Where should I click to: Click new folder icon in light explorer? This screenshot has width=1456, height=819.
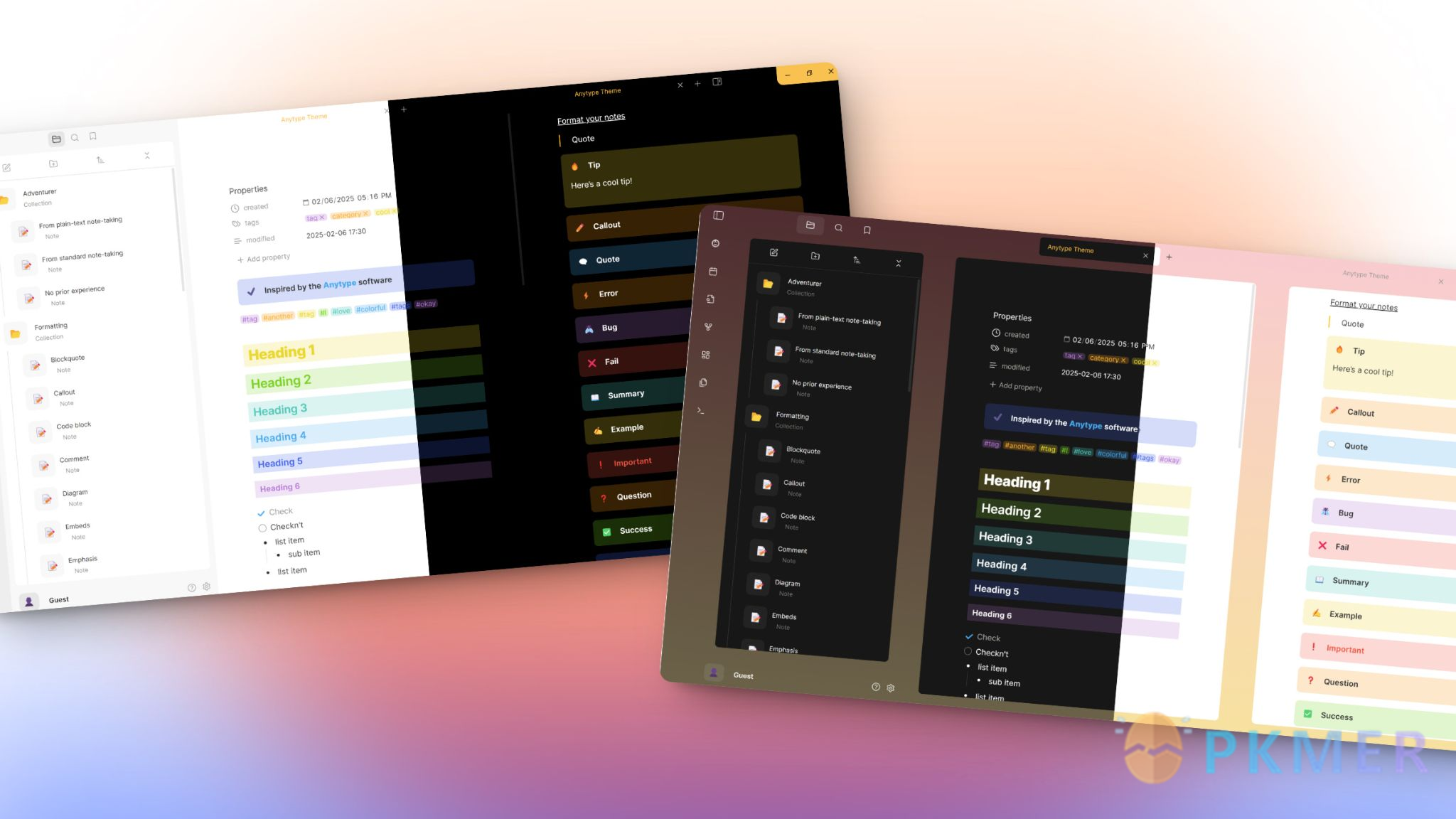53,164
